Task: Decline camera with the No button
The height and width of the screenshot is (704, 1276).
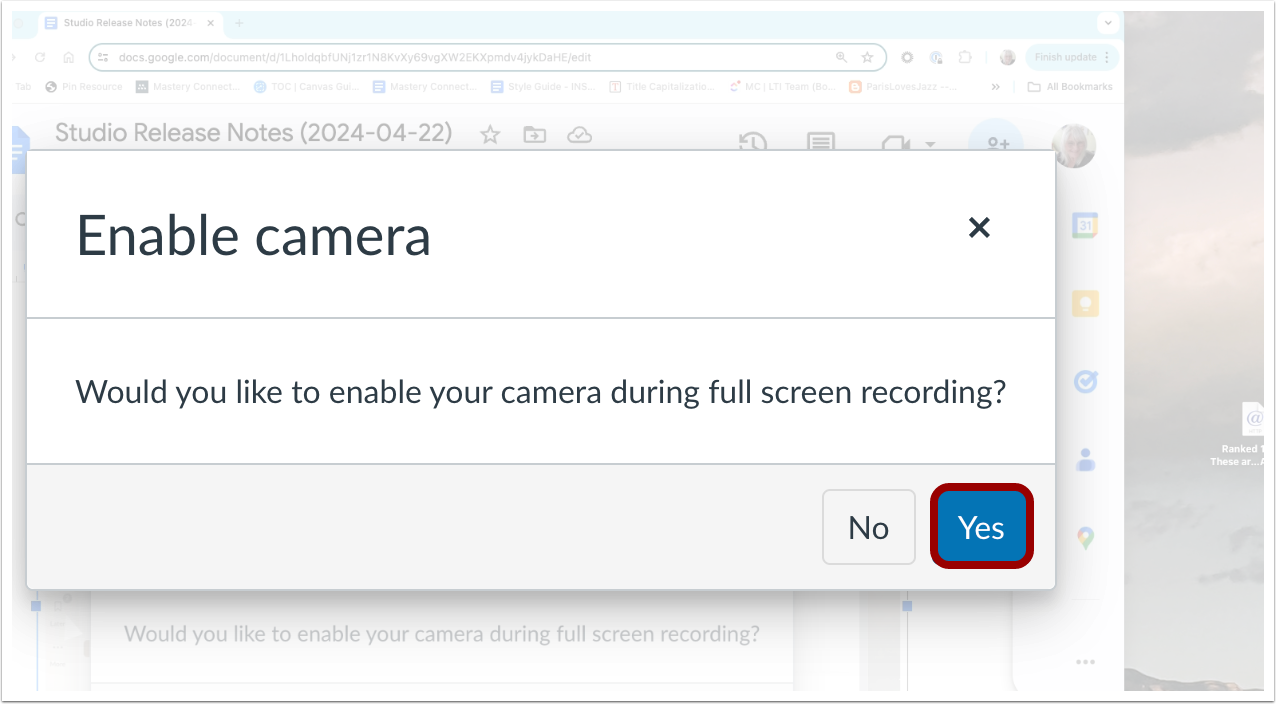Action: click(x=868, y=527)
